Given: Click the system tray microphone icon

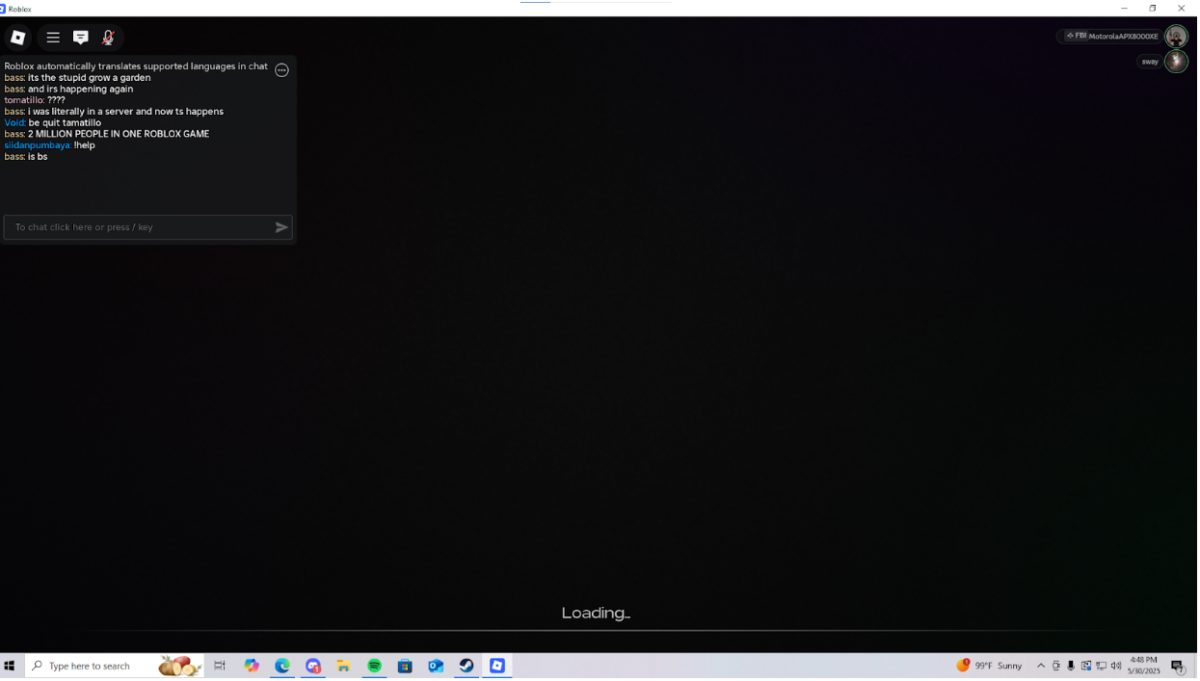Looking at the screenshot, I should 1071,666.
